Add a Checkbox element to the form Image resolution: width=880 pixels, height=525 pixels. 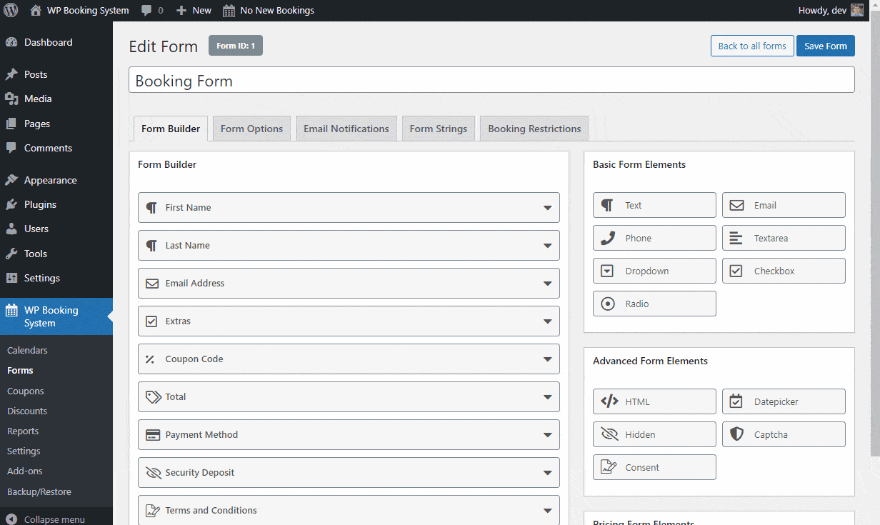point(783,271)
